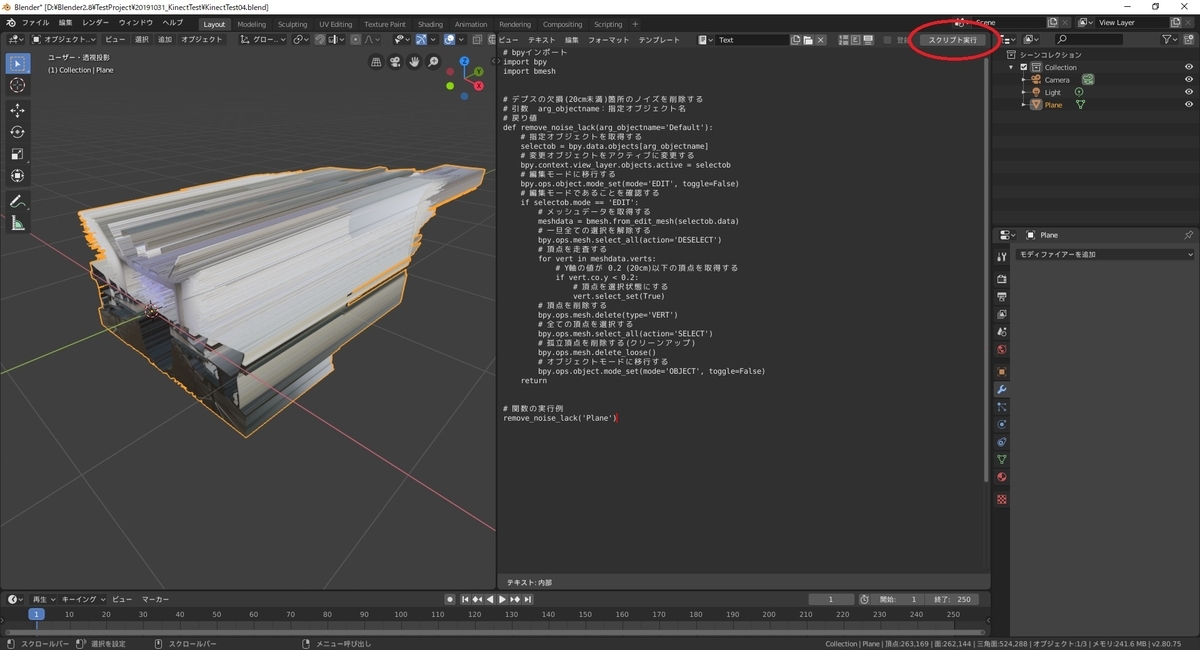Open the Render properties tab icon
This screenshot has width=1200, height=650.
1001,279
